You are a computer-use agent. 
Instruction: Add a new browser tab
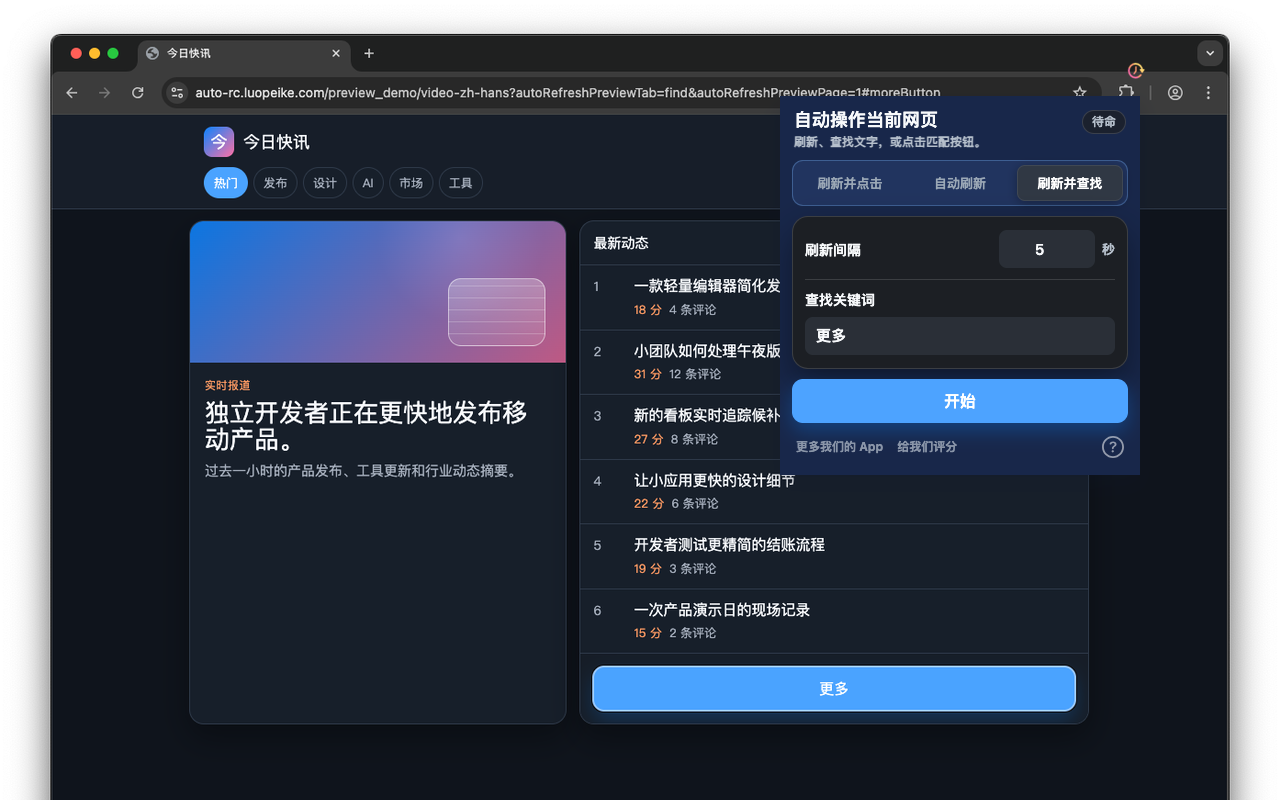(369, 54)
